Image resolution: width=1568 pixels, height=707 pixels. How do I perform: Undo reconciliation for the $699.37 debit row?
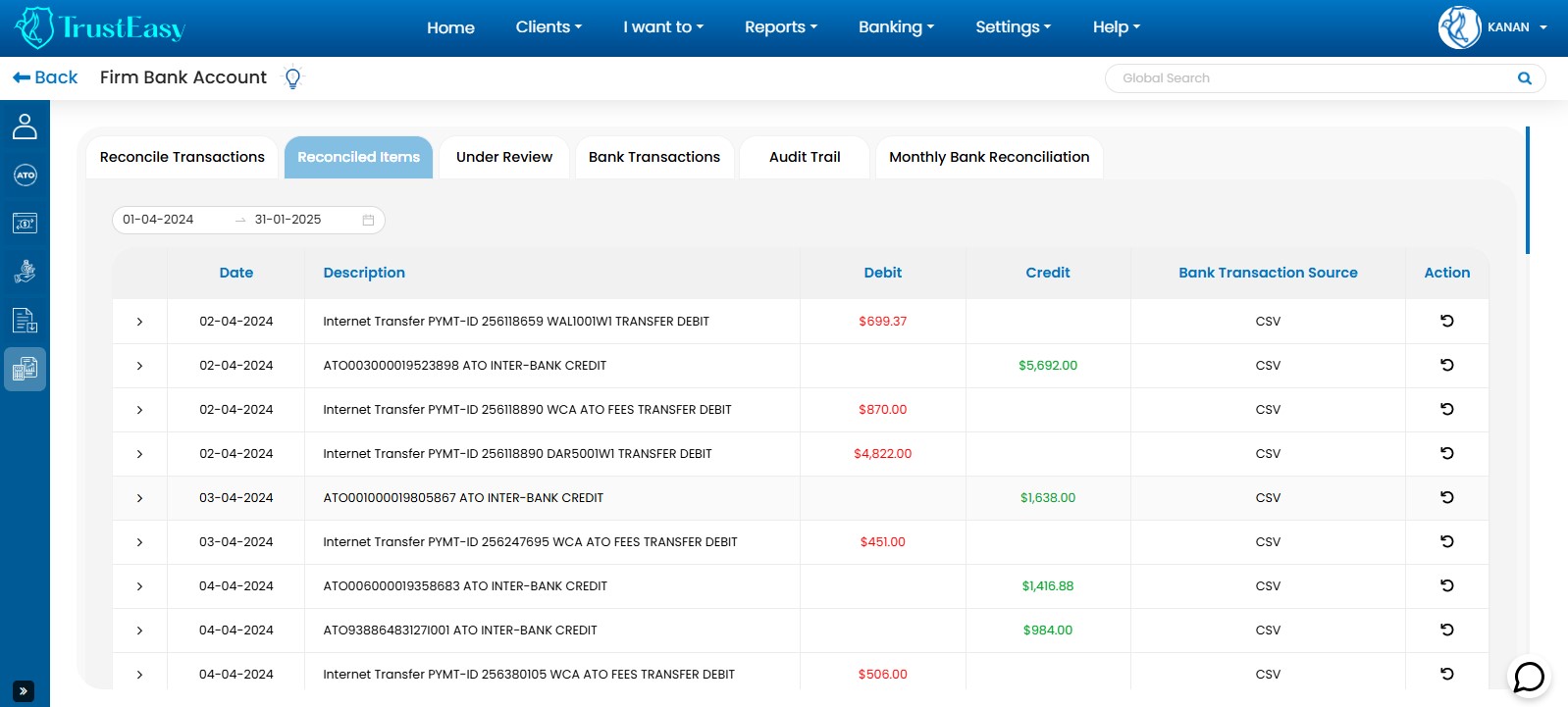tap(1446, 321)
